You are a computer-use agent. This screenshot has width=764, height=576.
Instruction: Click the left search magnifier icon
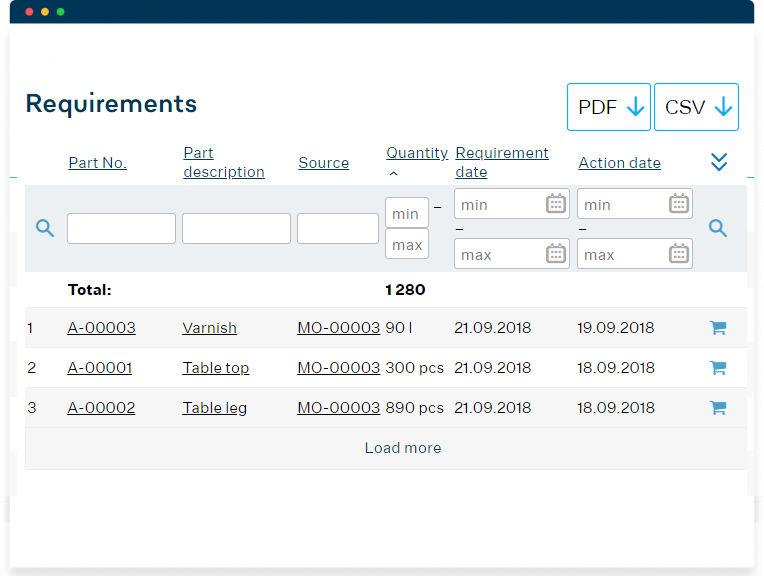(44, 228)
